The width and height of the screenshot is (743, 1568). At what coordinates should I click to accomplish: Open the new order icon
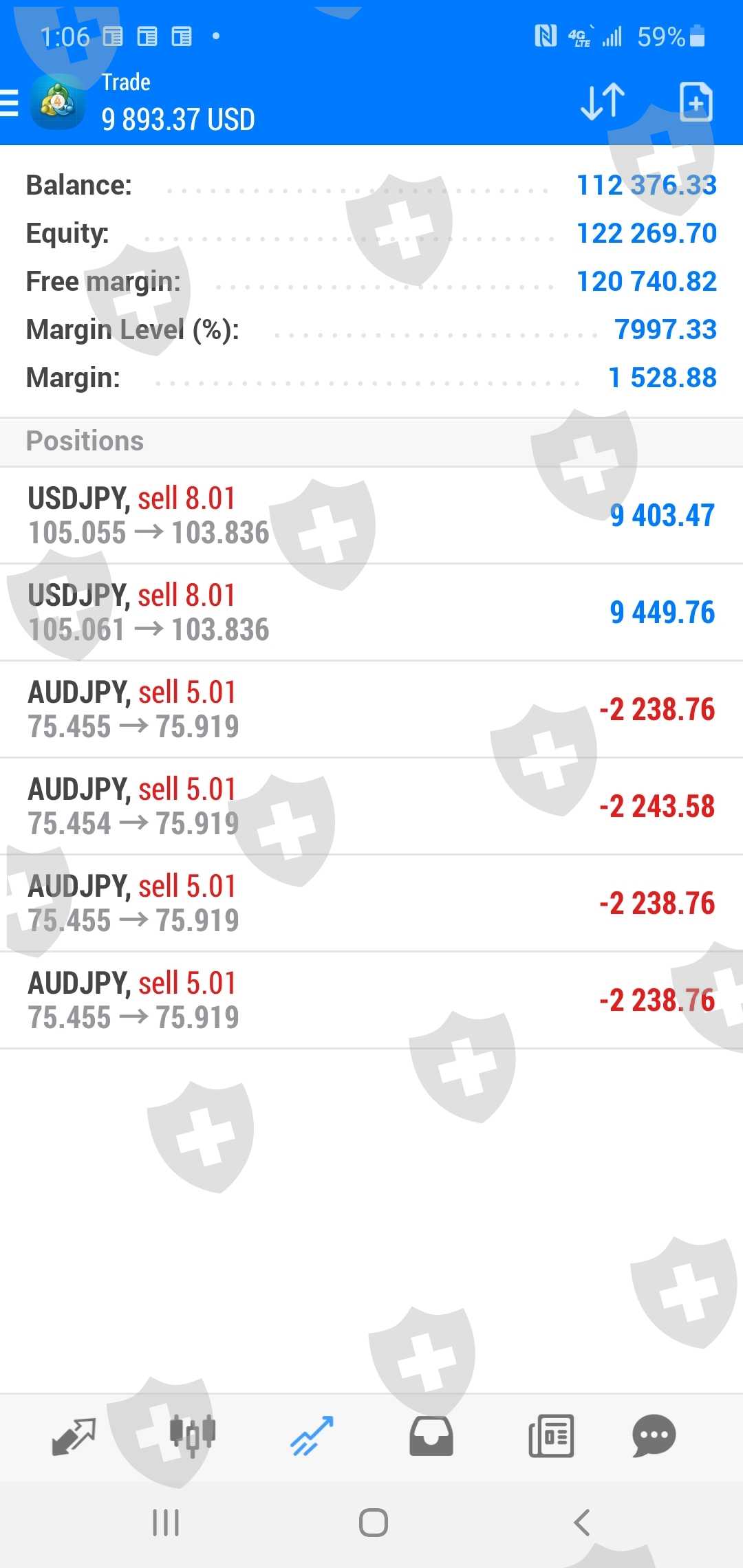coord(696,102)
